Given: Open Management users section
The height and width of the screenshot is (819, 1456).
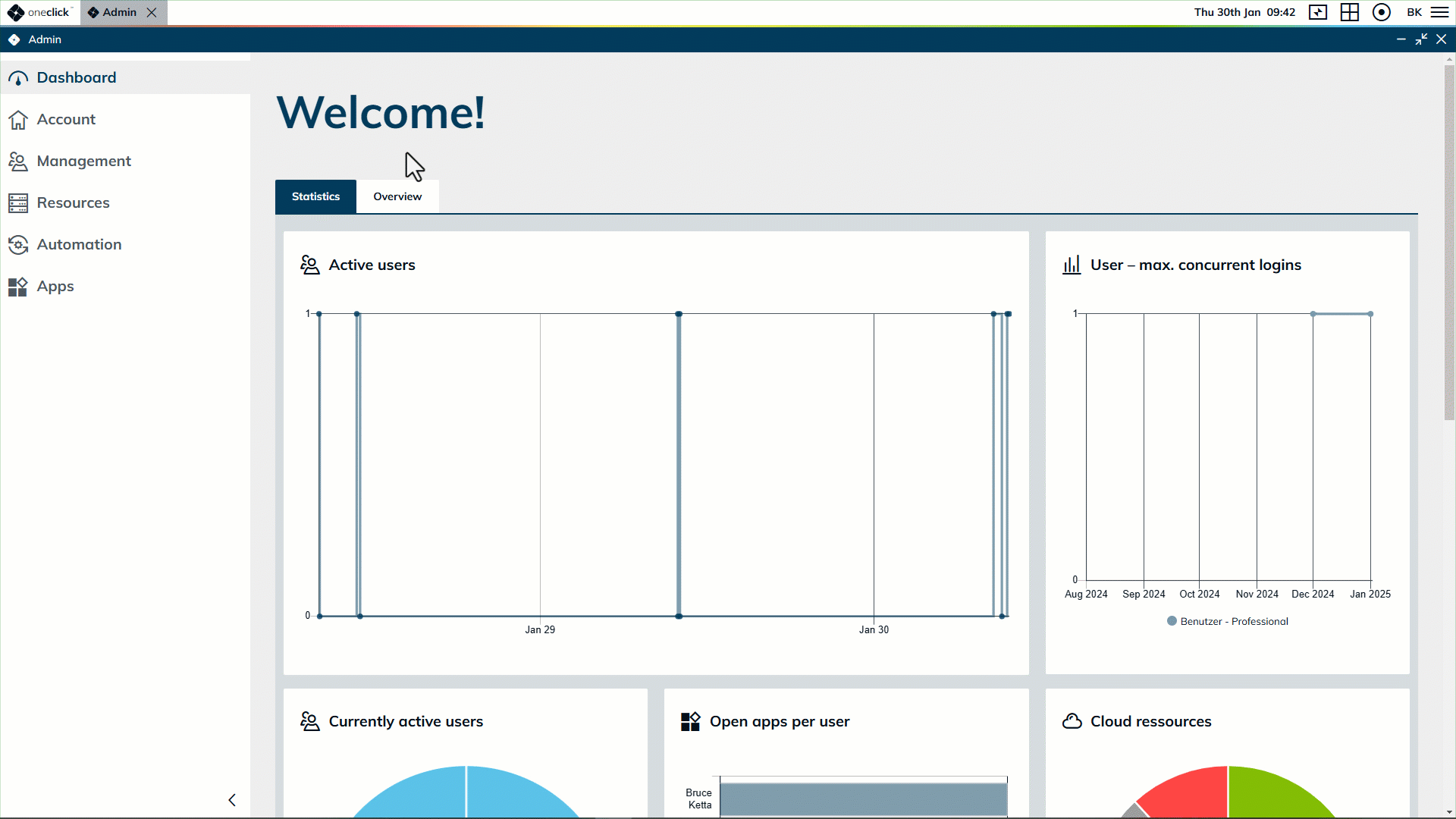Looking at the screenshot, I should pos(83,161).
